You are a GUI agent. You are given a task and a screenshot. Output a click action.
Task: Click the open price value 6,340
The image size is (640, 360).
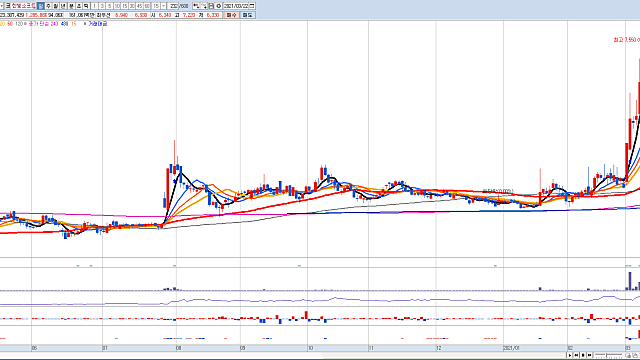point(165,15)
